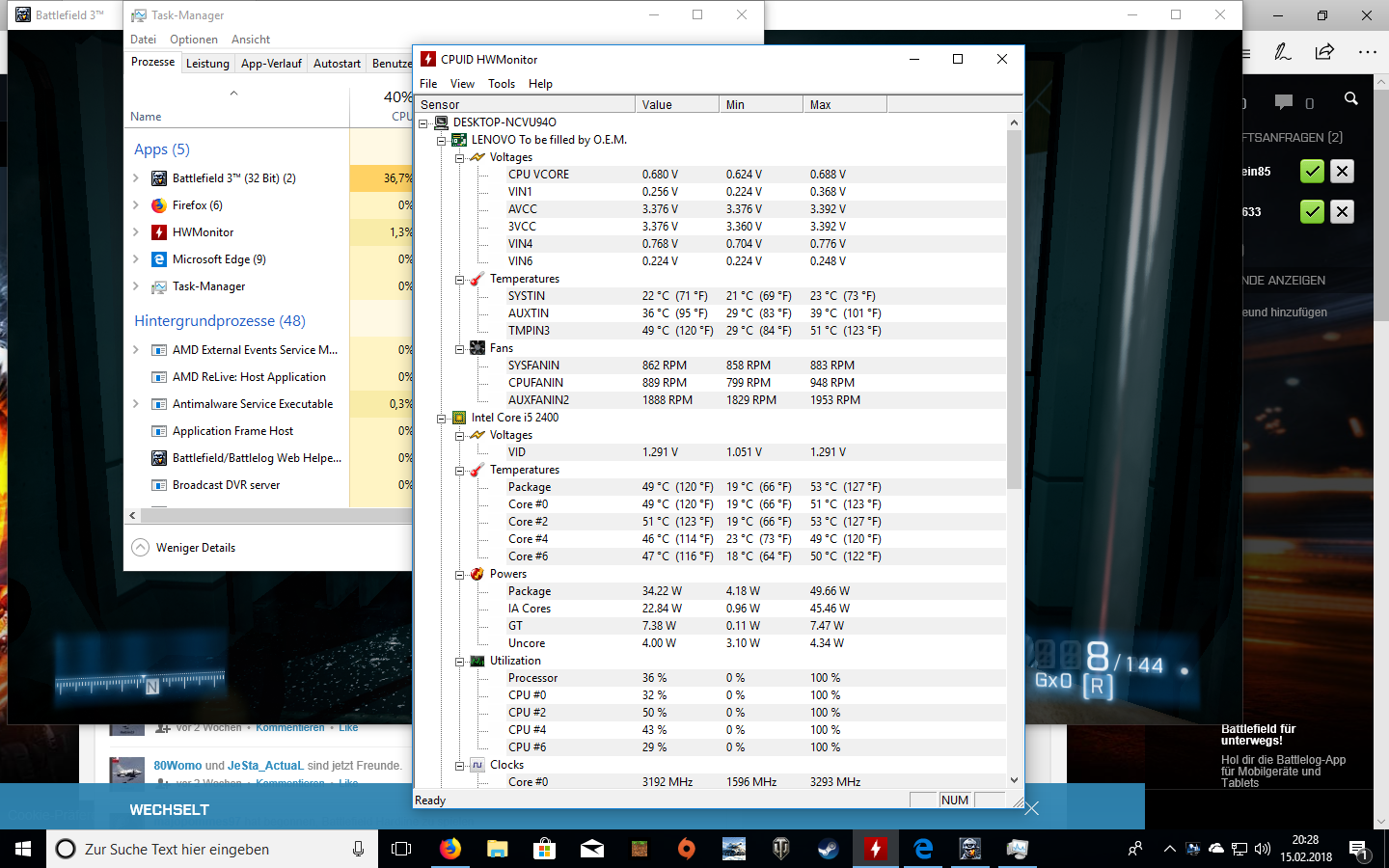Click the Battlelog search magnifier icon

(x=1351, y=99)
